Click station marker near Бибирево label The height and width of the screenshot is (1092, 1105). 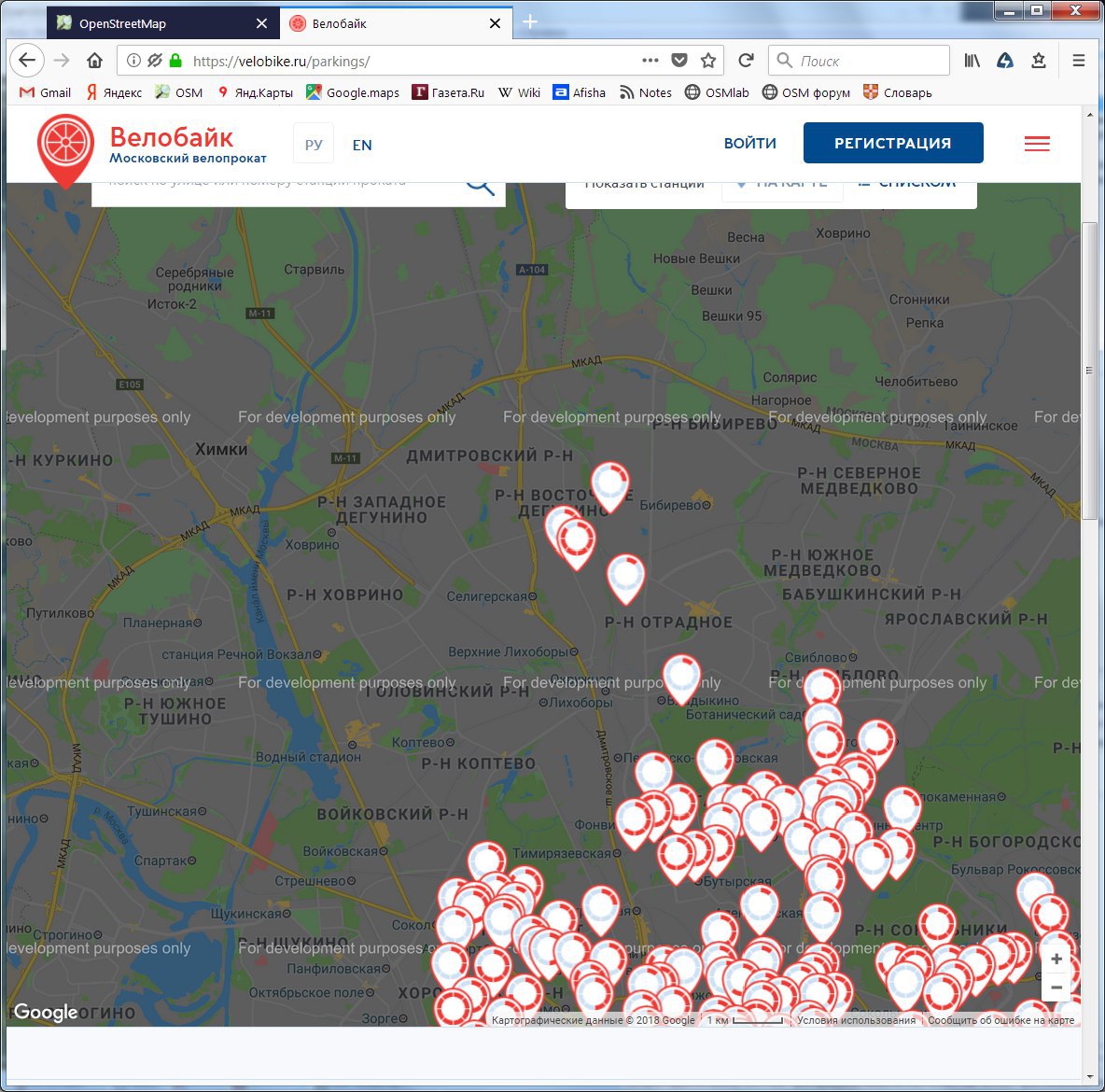(x=609, y=485)
